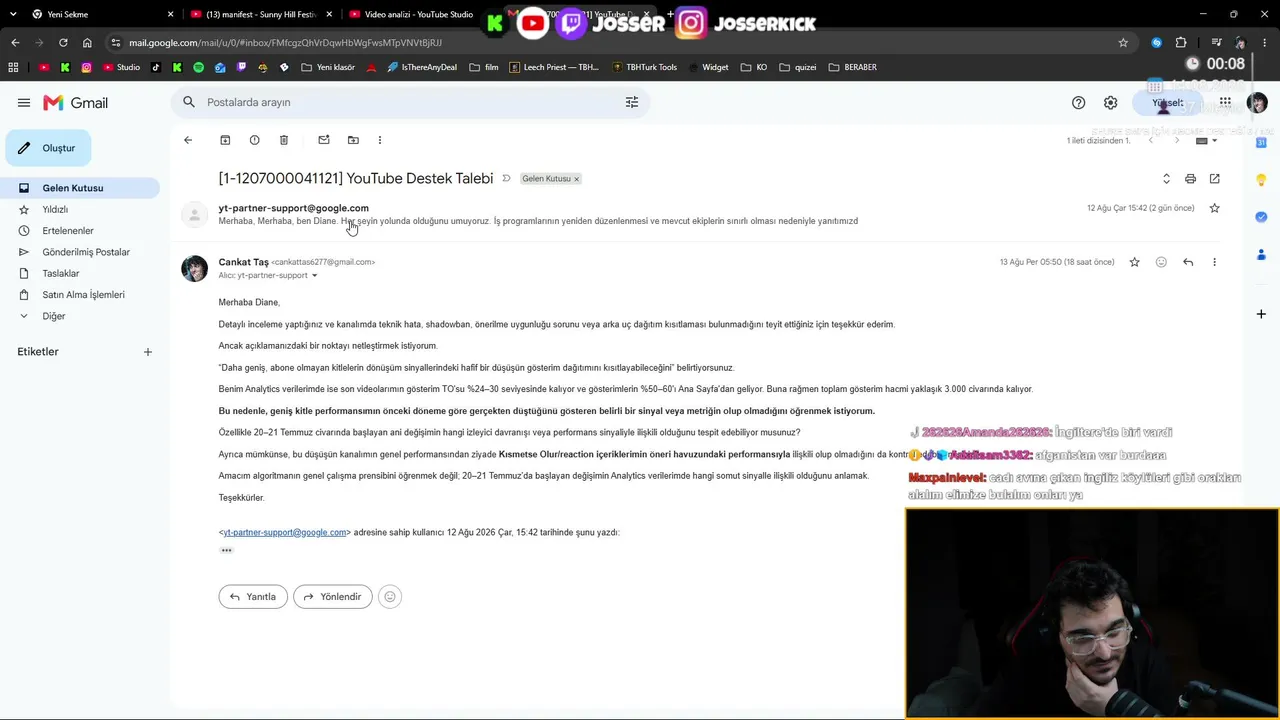Open the browser extensions puzzle icon
This screenshot has width=1280, height=720.
(1181, 43)
